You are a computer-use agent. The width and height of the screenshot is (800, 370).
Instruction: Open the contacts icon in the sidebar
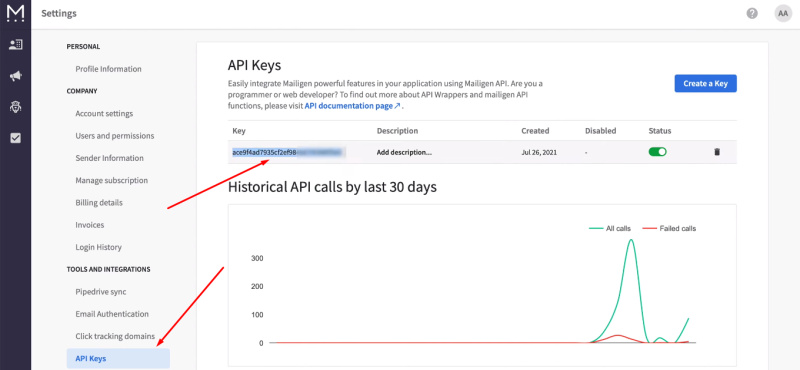(x=15, y=44)
